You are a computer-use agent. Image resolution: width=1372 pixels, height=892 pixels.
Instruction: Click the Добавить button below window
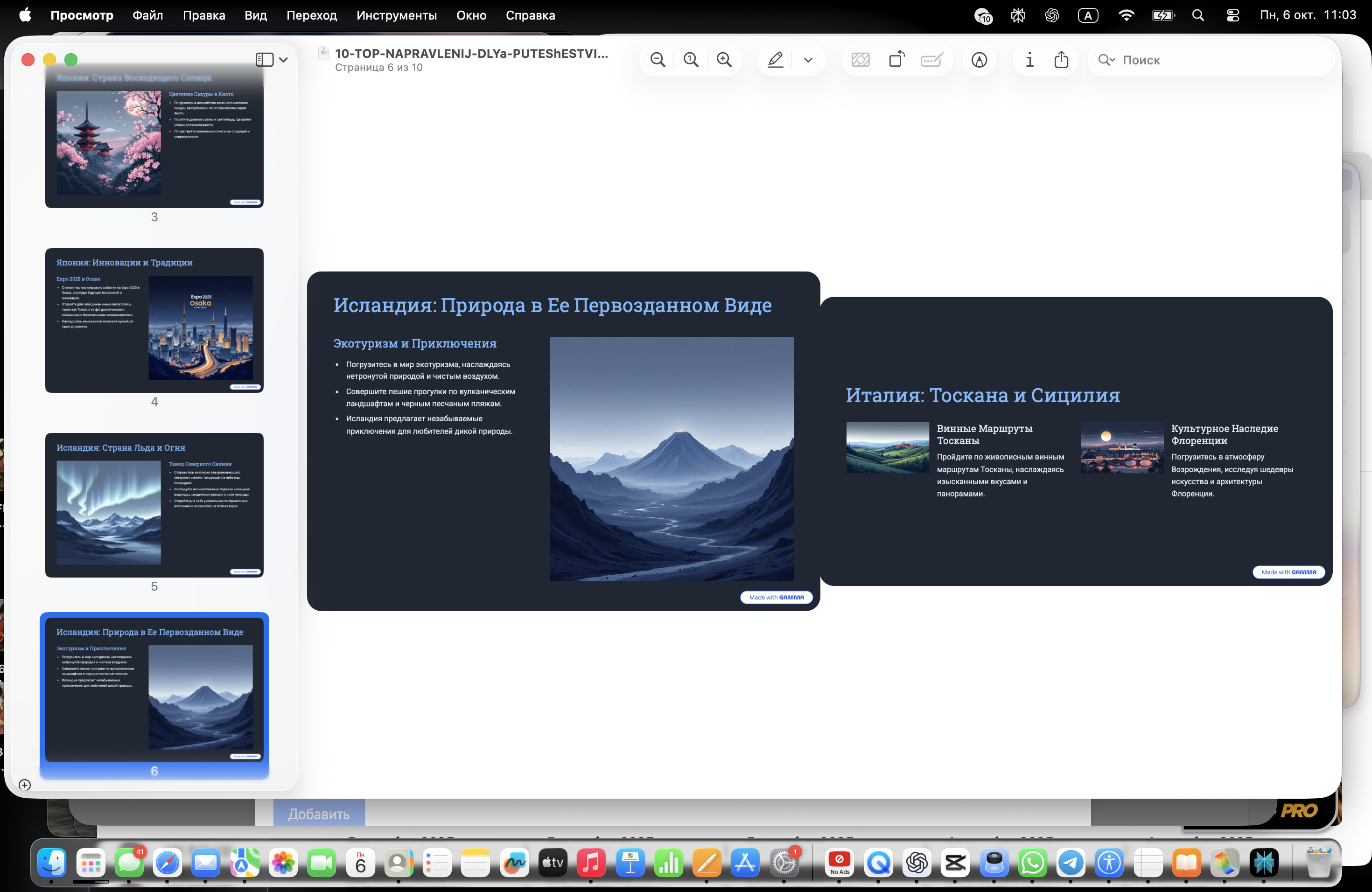[x=318, y=814]
